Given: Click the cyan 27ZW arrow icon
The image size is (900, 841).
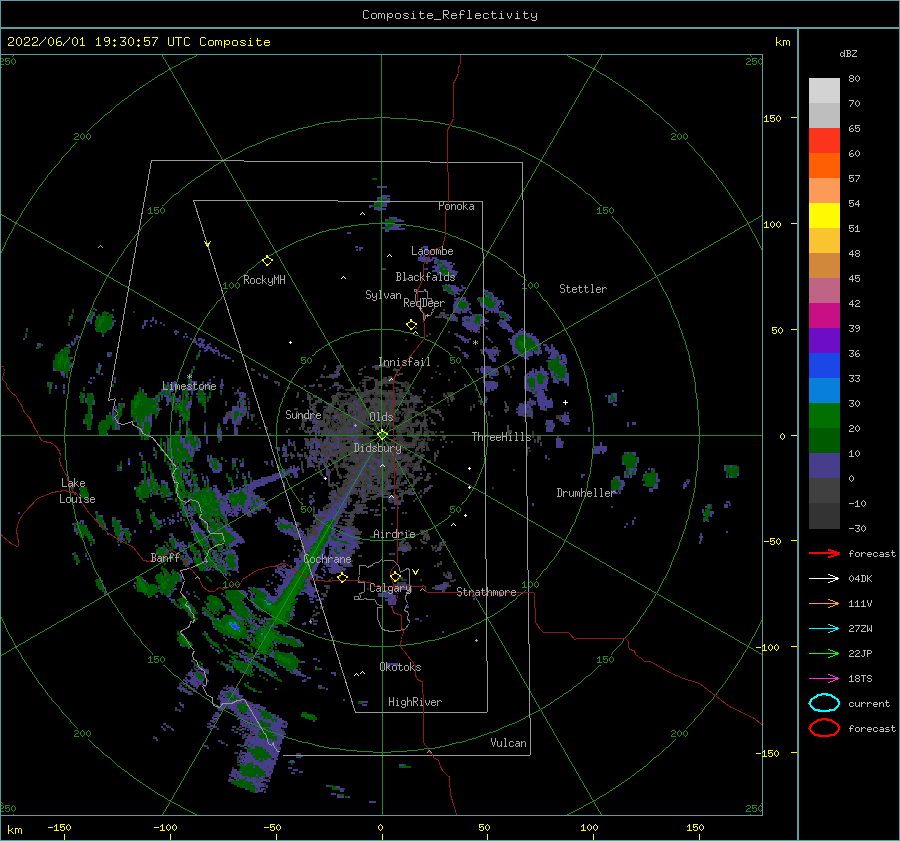Looking at the screenshot, I should tap(824, 629).
